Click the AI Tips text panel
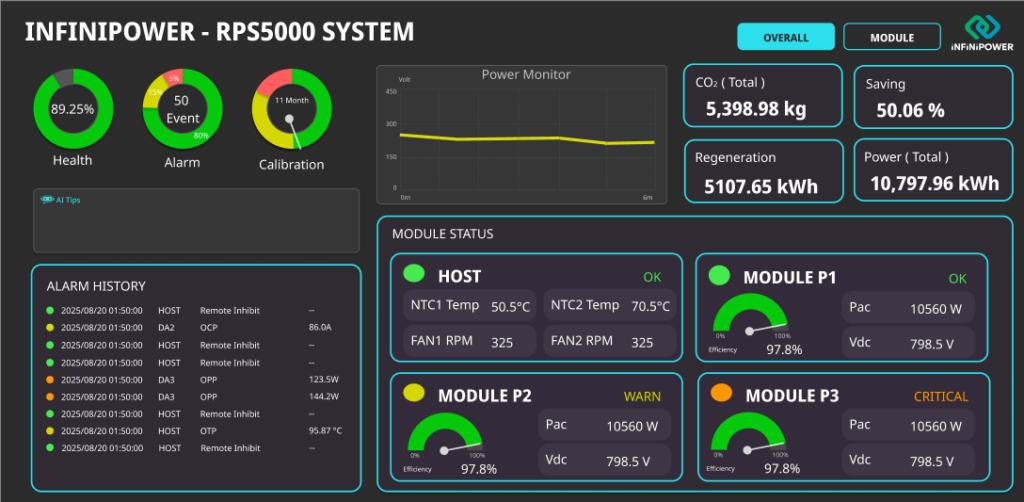The width and height of the screenshot is (1024, 502). 196,220
